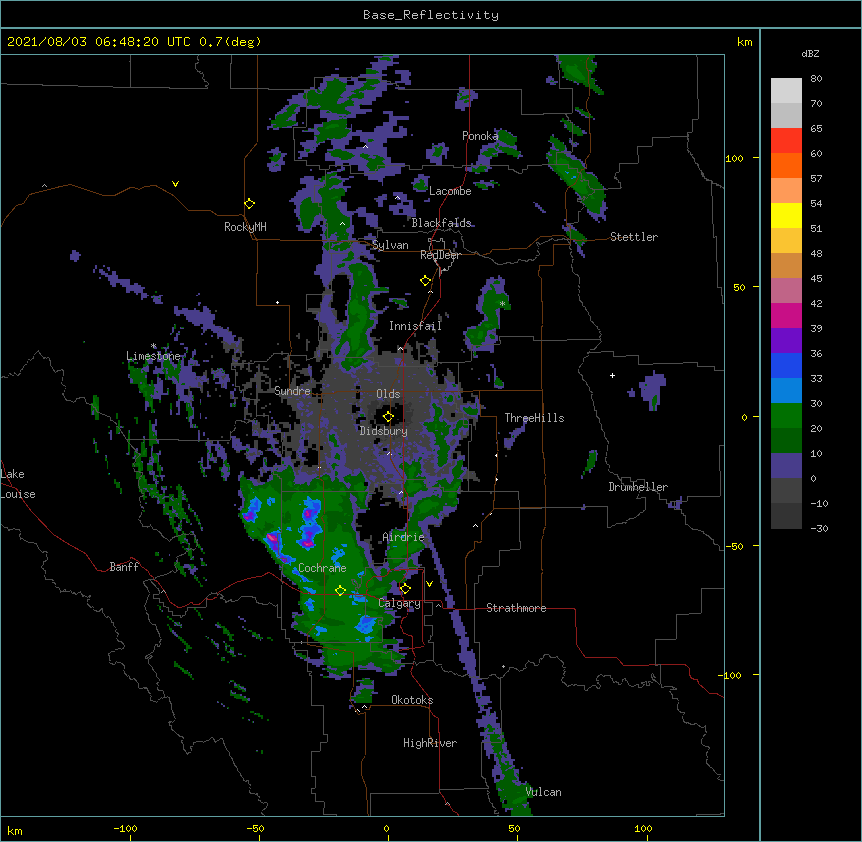The width and height of the screenshot is (862, 842).
Task: Click the Lacombe city label
Action: (450, 191)
